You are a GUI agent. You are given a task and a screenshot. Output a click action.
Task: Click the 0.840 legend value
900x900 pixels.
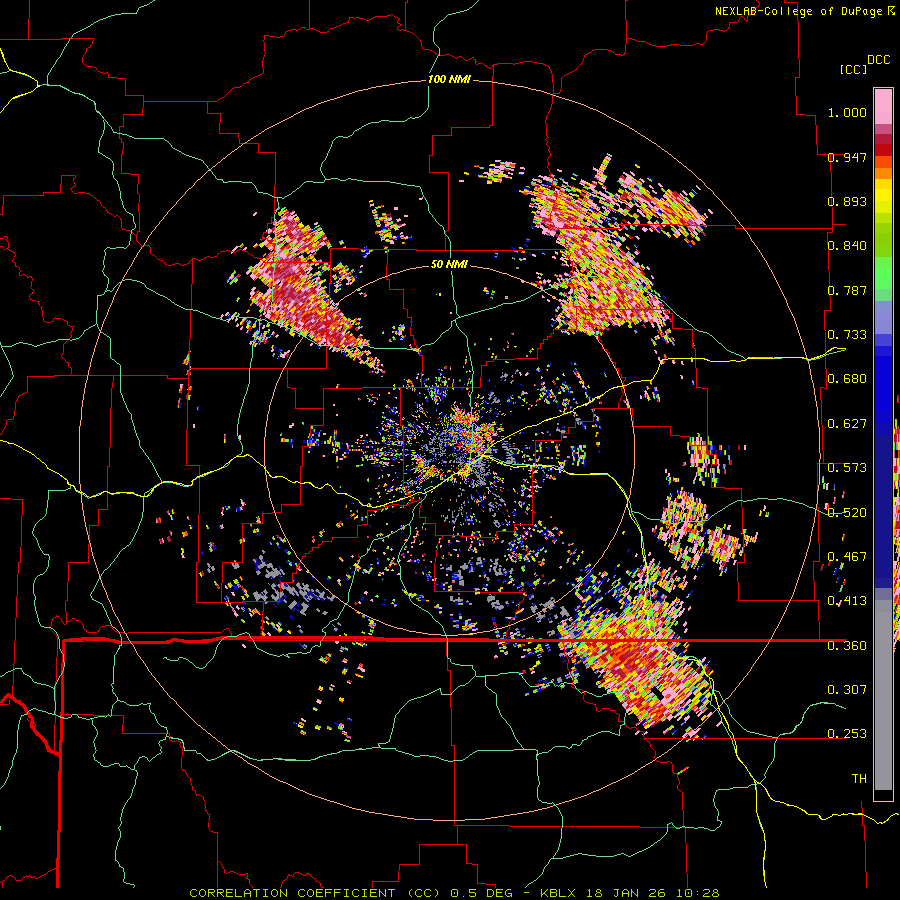click(847, 246)
